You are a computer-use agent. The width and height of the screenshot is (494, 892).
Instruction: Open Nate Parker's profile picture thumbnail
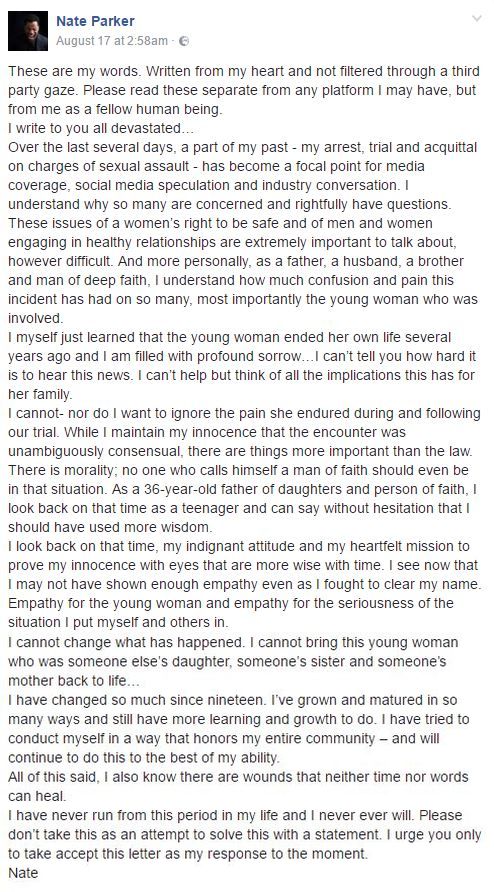(28, 31)
